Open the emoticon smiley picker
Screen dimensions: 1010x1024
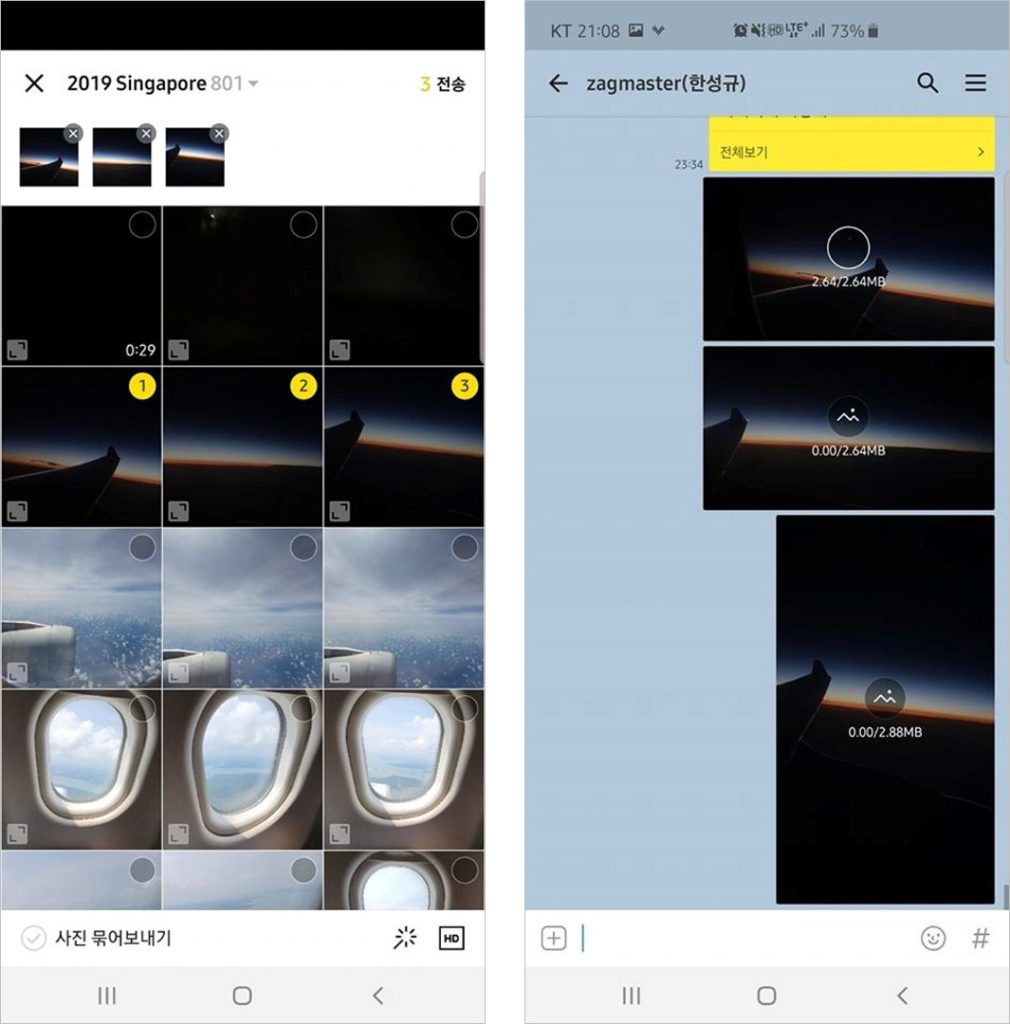pyautogui.click(x=933, y=938)
